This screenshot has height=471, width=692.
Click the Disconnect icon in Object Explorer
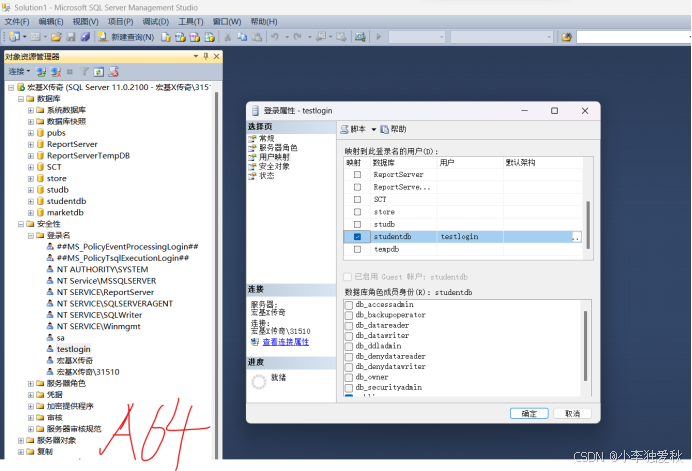click(x=56, y=72)
